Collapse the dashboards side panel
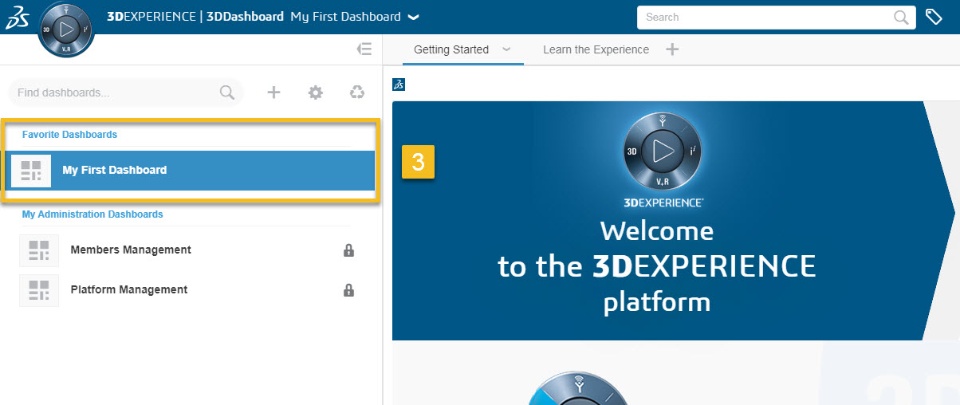The height and width of the screenshot is (405, 960). coord(364,50)
